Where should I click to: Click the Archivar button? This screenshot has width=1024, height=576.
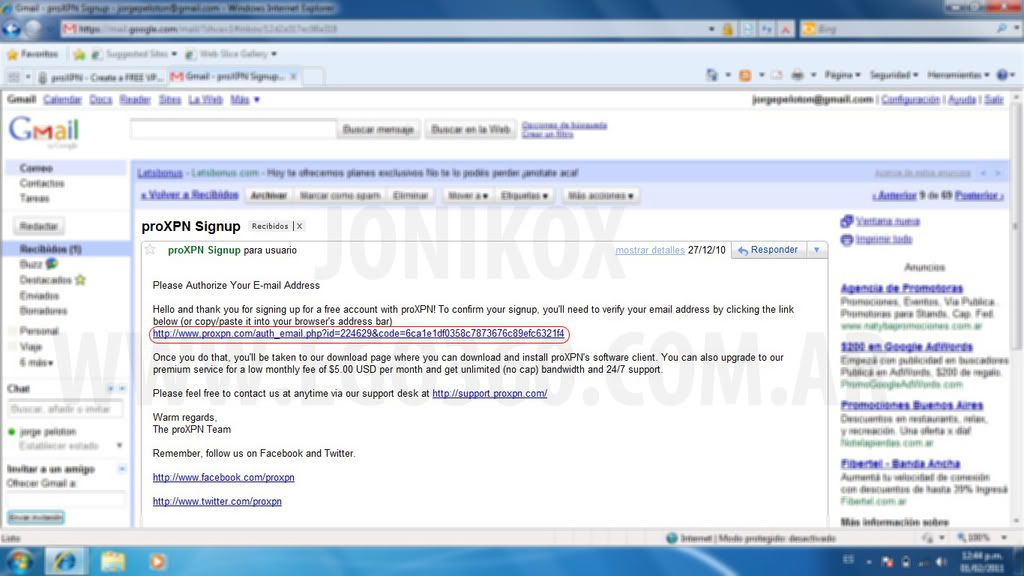click(268, 196)
